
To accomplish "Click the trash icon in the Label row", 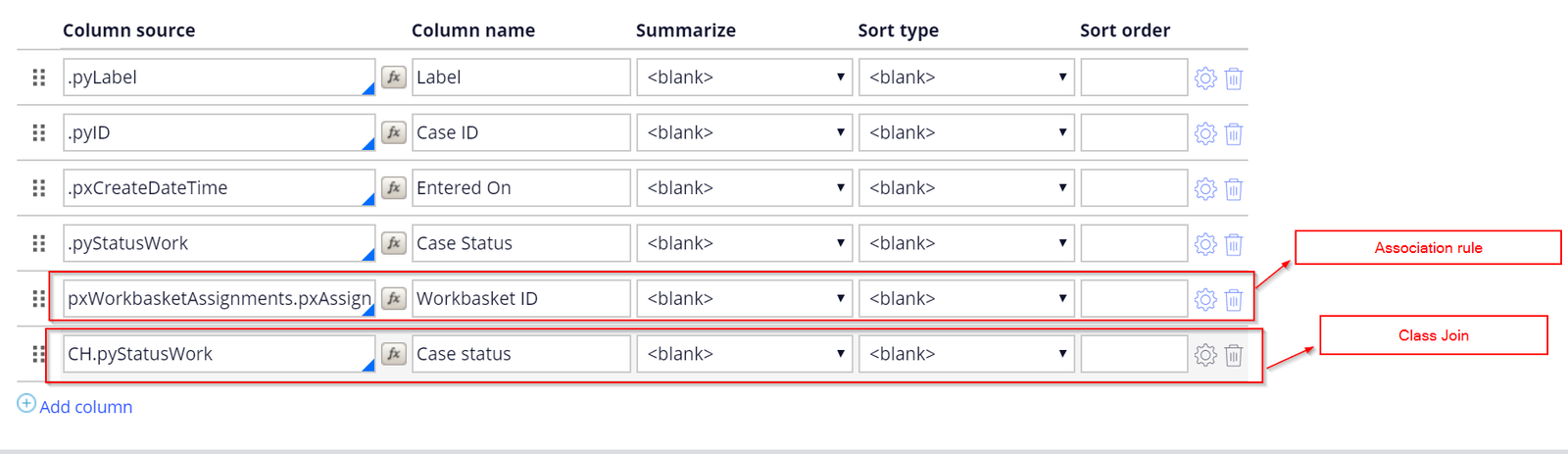I will point(1234,78).
